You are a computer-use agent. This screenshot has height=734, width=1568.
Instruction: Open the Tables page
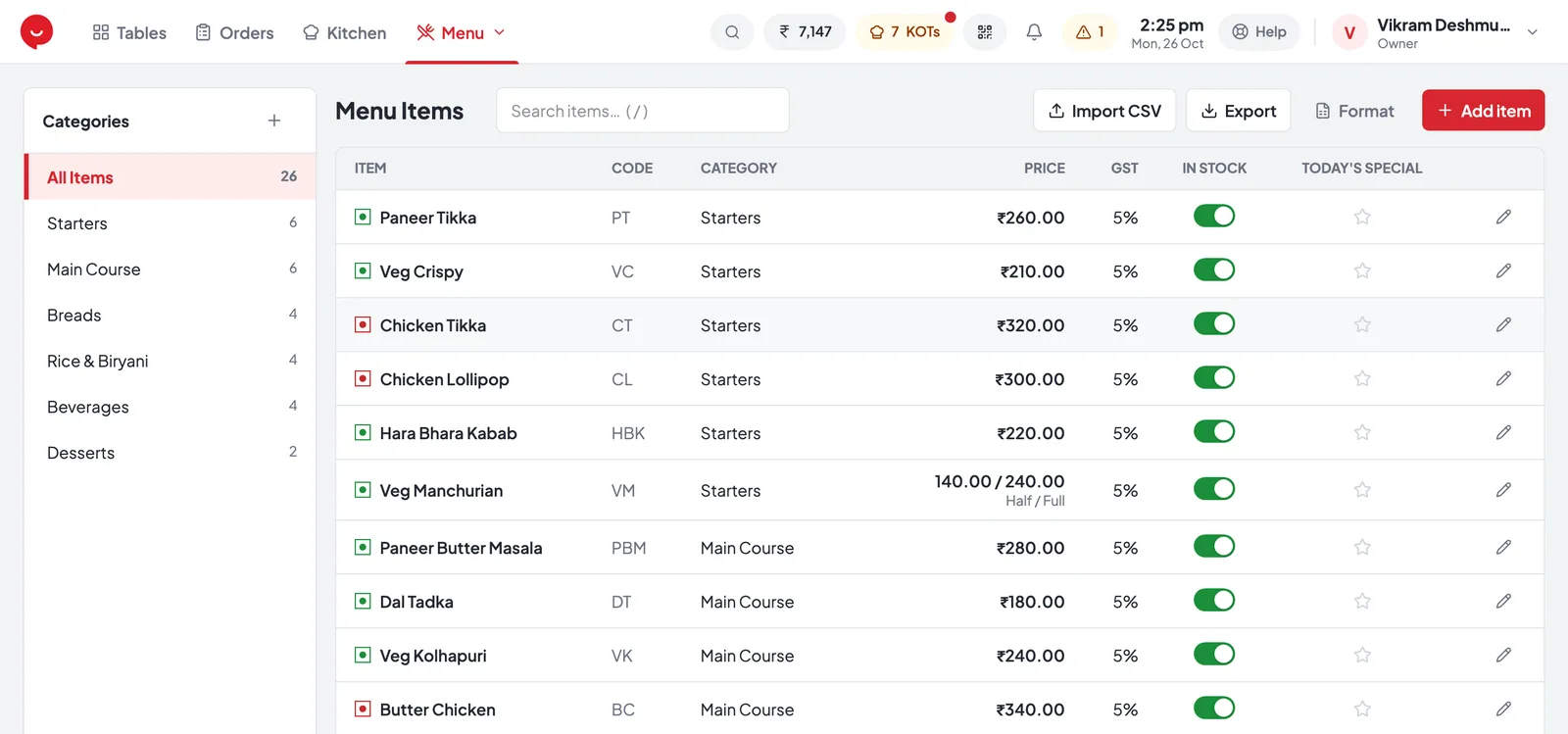[x=129, y=32]
